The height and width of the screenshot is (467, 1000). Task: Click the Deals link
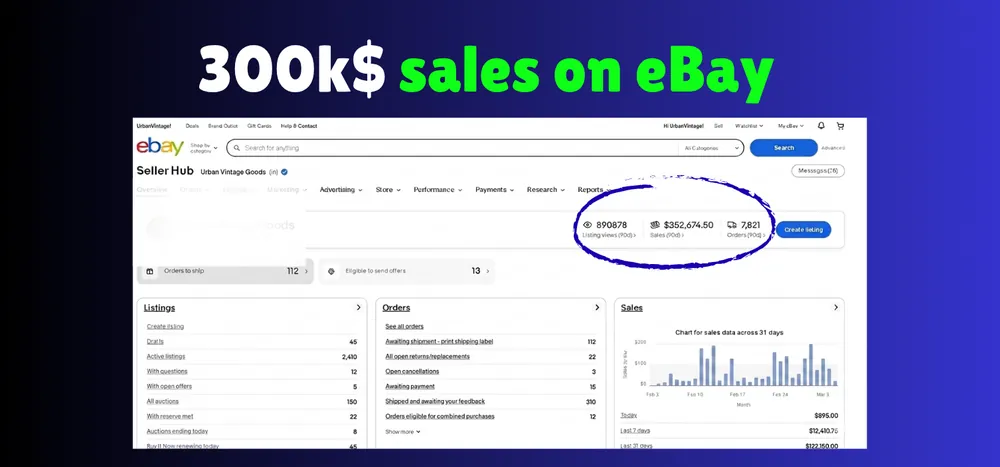tap(192, 126)
